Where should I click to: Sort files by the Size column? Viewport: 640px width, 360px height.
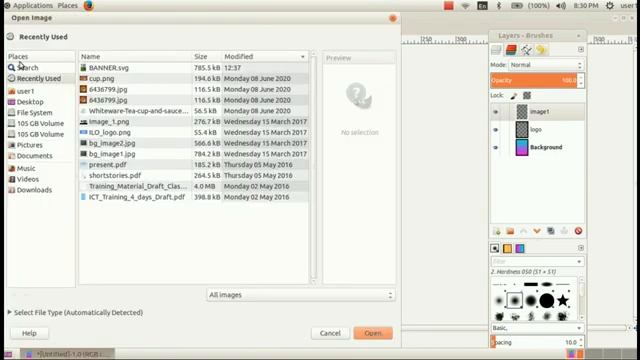207,56
